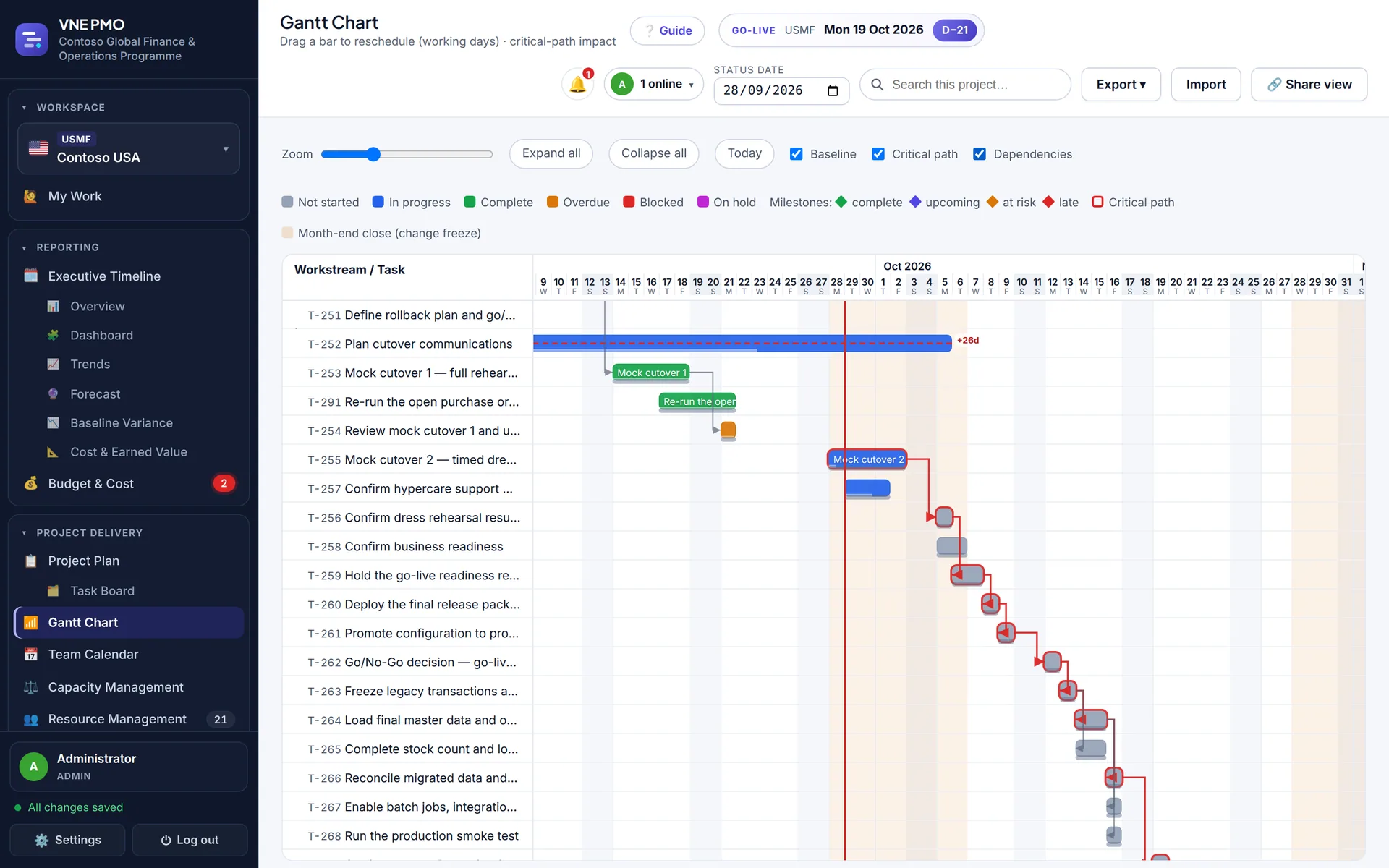This screenshot has height=868, width=1389.
Task: Open the Contoso USA workspace dropdown
Action: click(x=128, y=148)
